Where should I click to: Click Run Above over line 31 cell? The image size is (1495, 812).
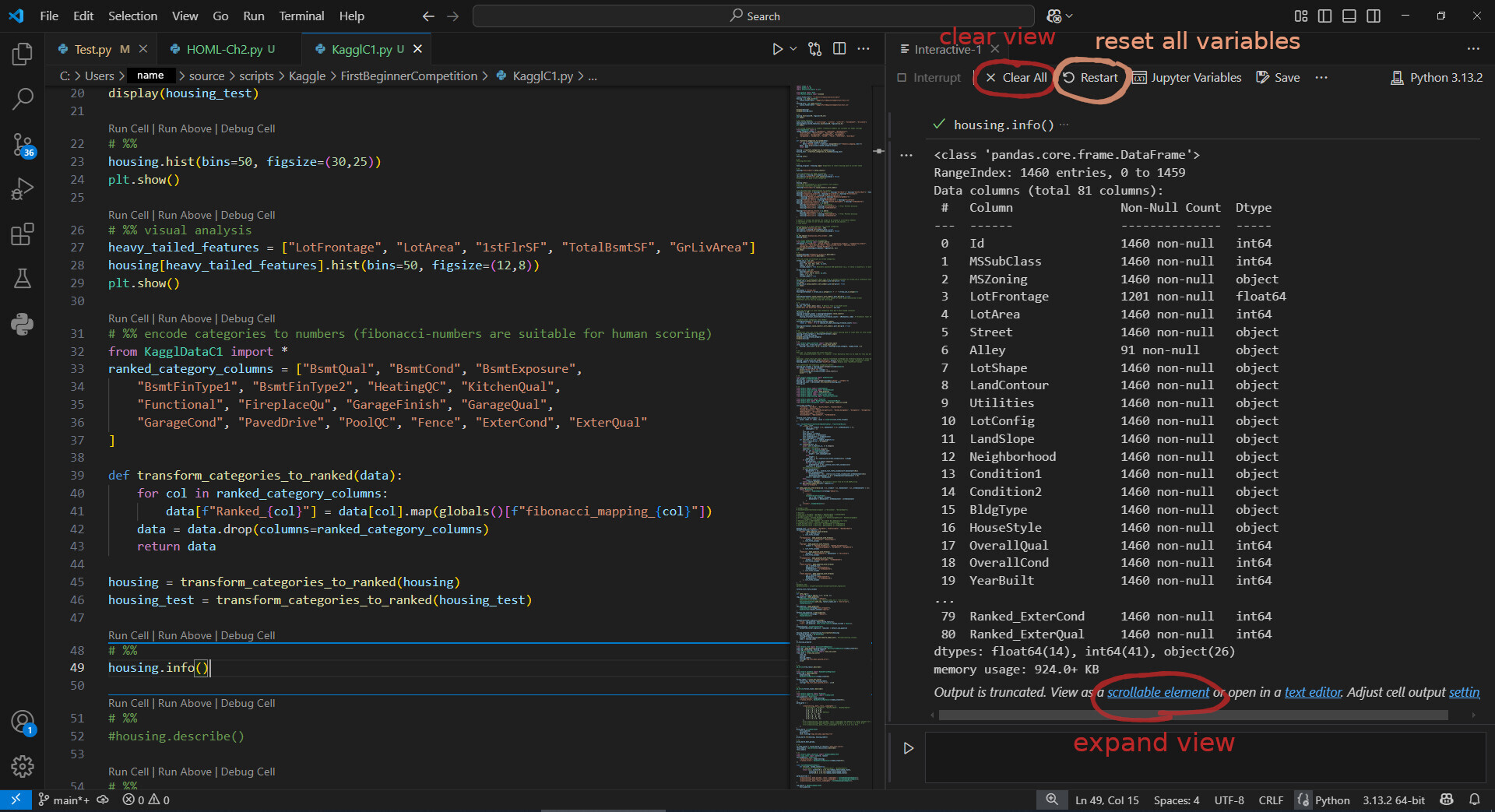coord(185,318)
